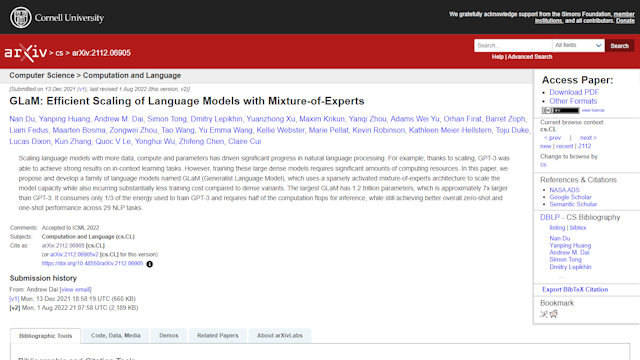Click the Download PDF link
640x360 pixels.
574,92
